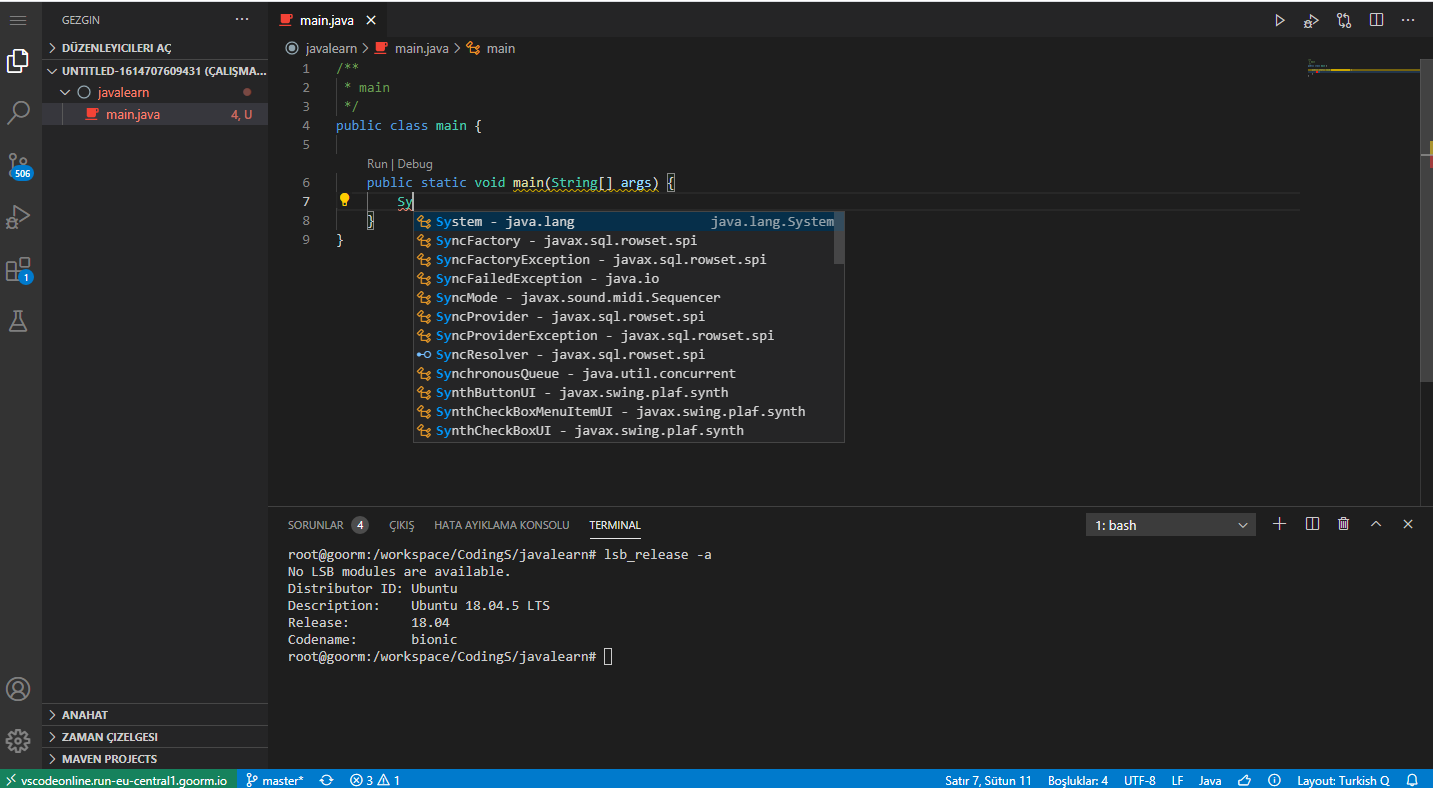Click the Debug code lens link
This screenshot has width=1433, height=788.
pos(415,164)
